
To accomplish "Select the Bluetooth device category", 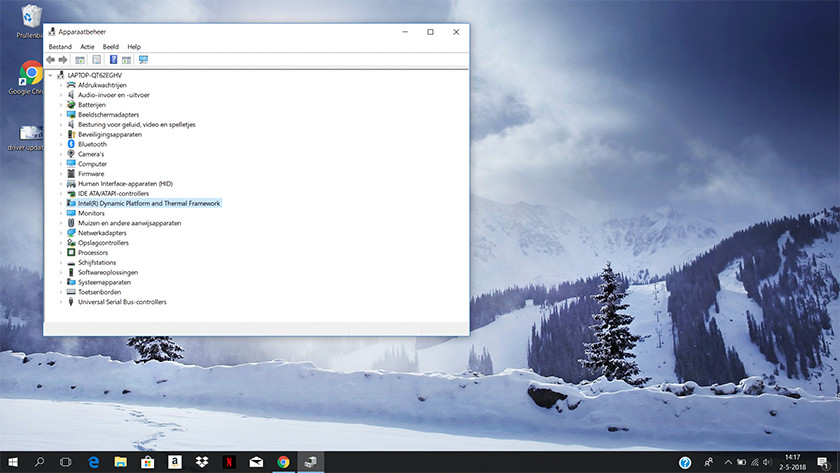I will coord(92,144).
